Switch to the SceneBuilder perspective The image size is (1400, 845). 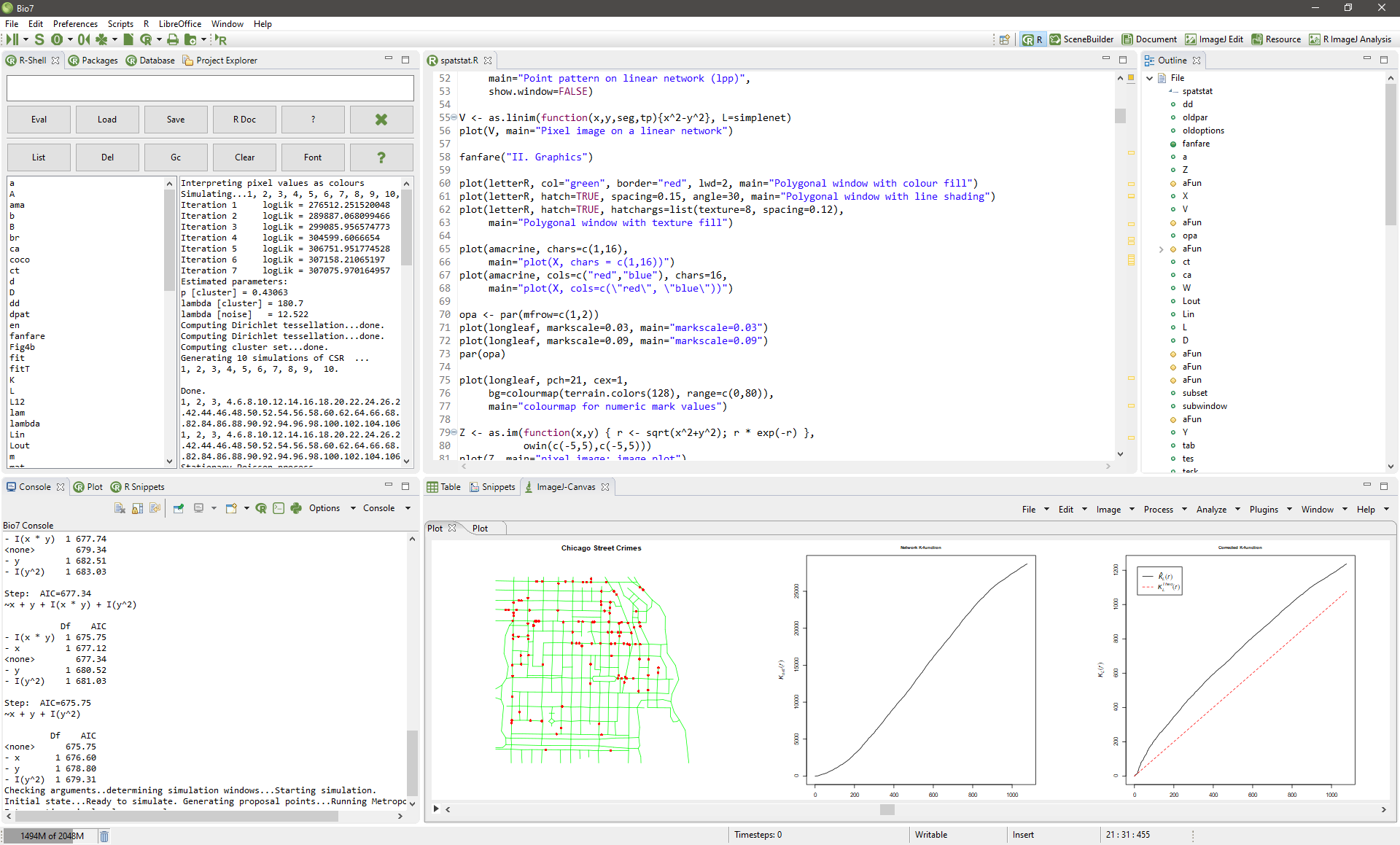(x=1082, y=39)
